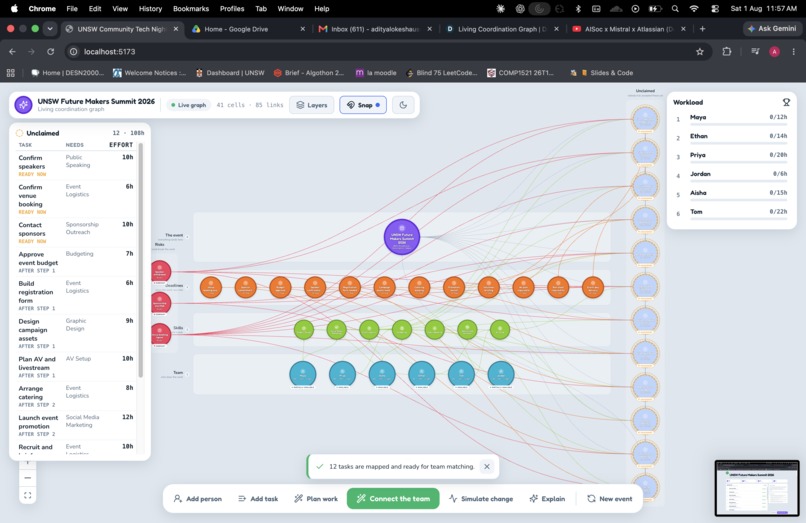The height and width of the screenshot is (523, 806).
Task: Open the Blind 75 LeetCode bookmark
Action: (442, 73)
